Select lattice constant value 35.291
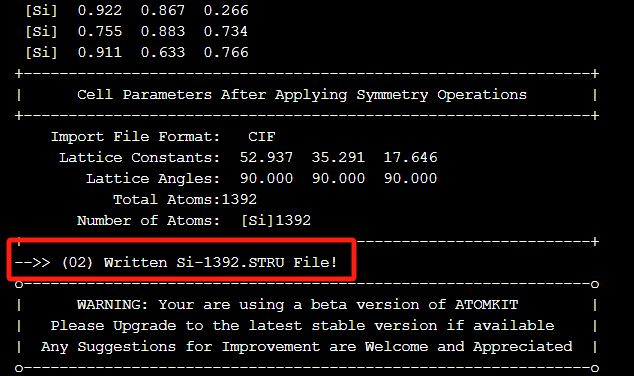 [x=338, y=157]
